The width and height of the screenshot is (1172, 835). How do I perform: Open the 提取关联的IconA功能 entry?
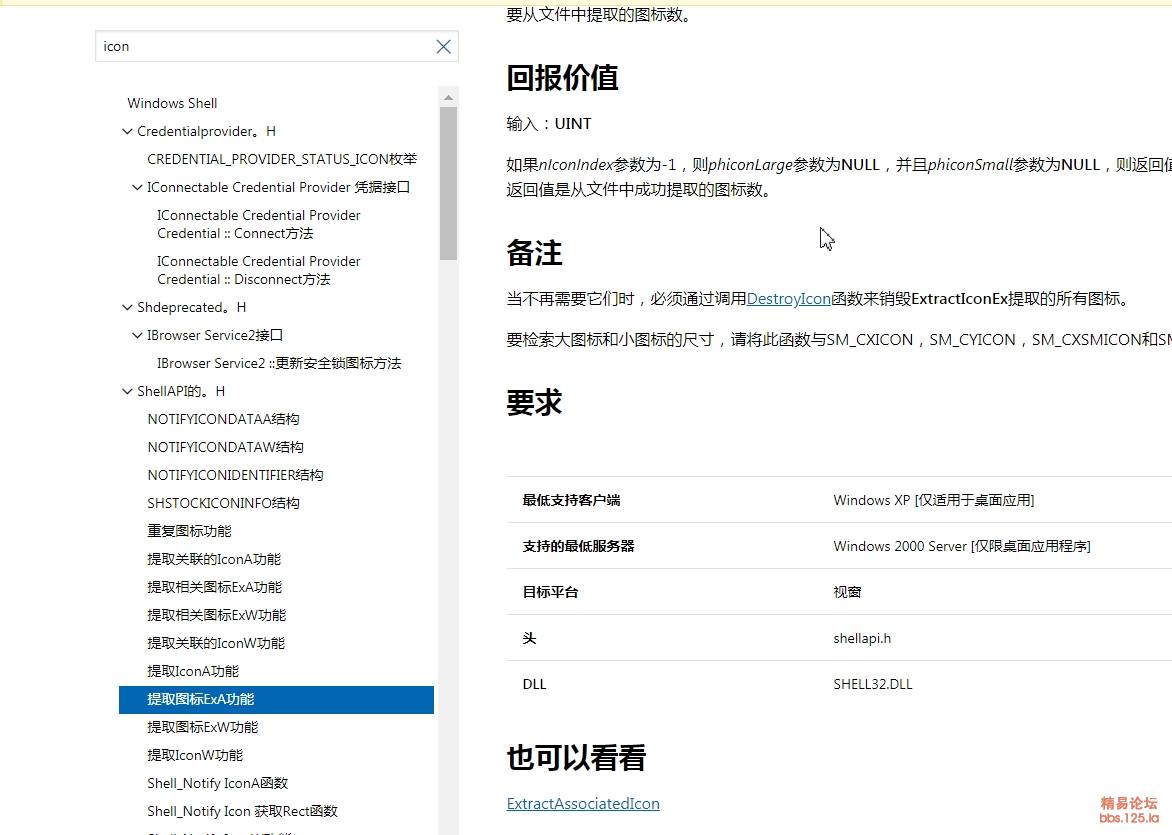tap(214, 559)
